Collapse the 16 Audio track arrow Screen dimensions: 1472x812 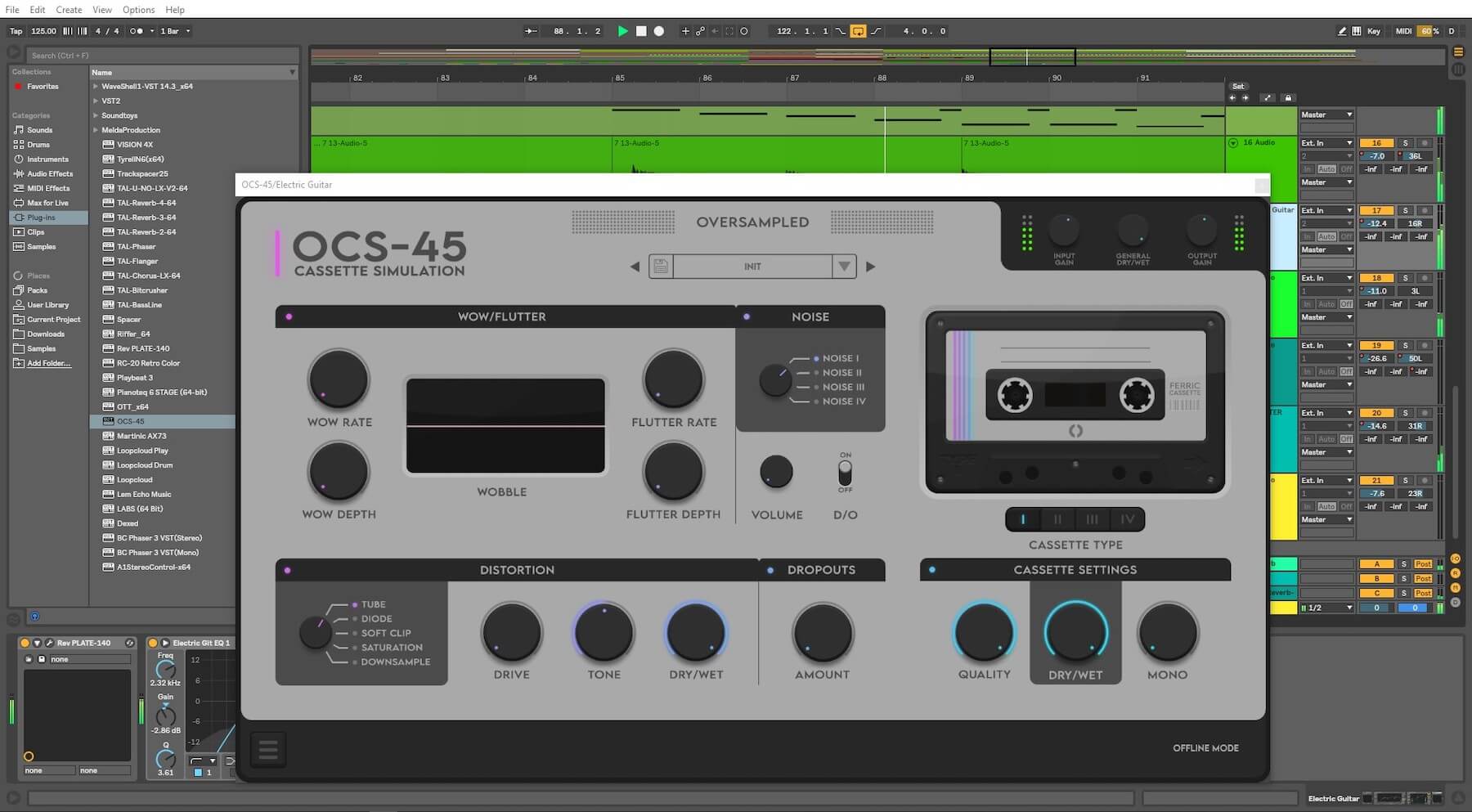coord(1233,143)
